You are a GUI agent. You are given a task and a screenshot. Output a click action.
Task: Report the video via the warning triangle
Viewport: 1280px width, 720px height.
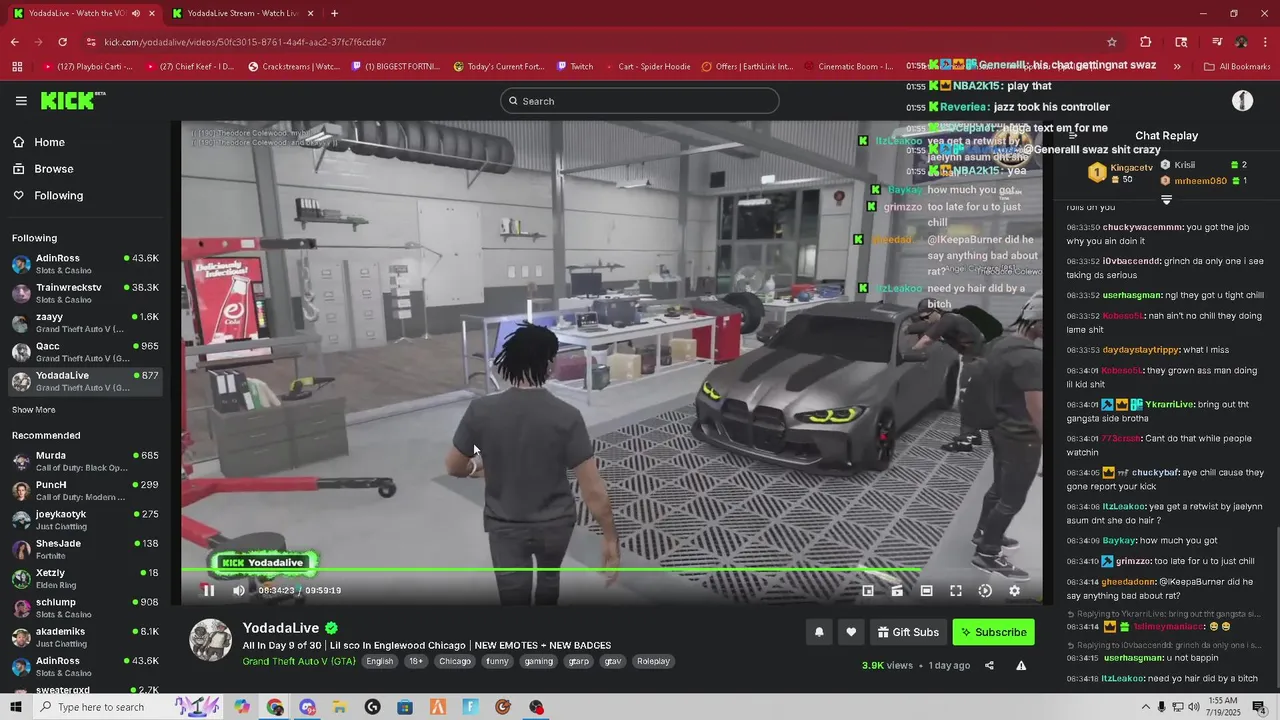click(x=1021, y=665)
